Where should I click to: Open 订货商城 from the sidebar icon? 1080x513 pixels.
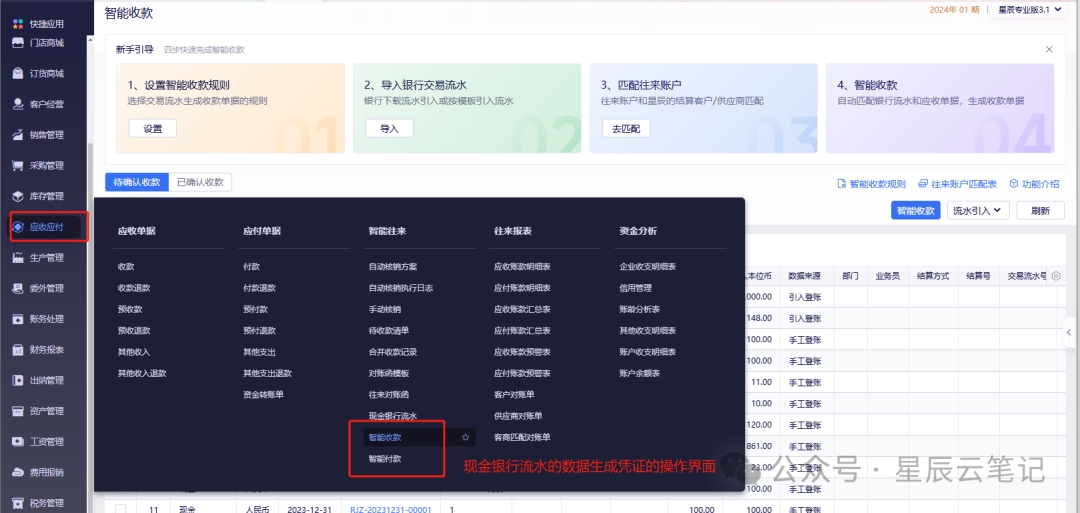[x=18, y=73]
